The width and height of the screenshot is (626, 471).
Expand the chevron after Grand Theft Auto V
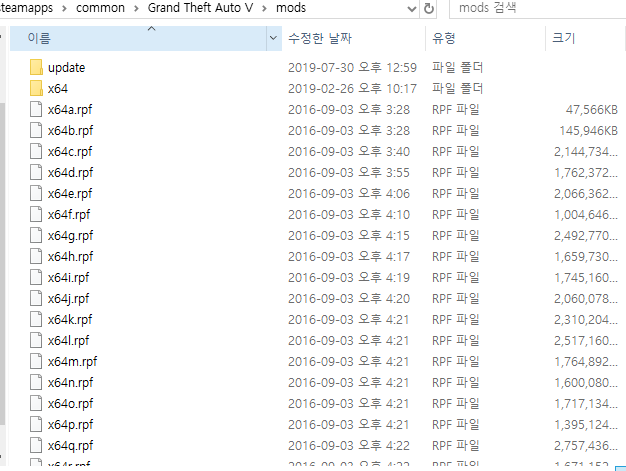(x=264, y=8)
